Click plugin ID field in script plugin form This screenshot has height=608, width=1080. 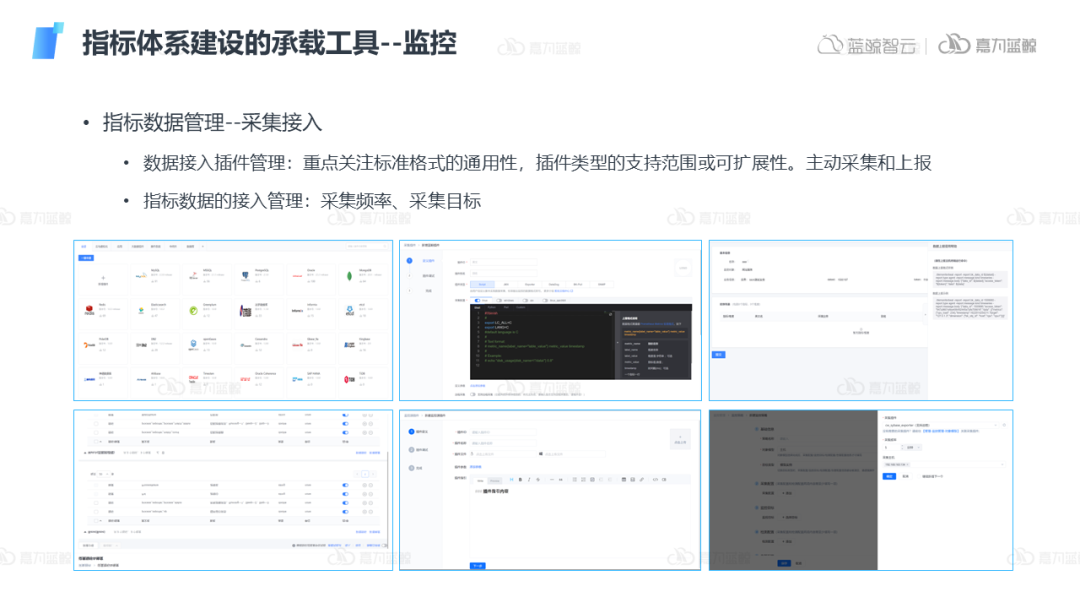(x=503, y=262)
